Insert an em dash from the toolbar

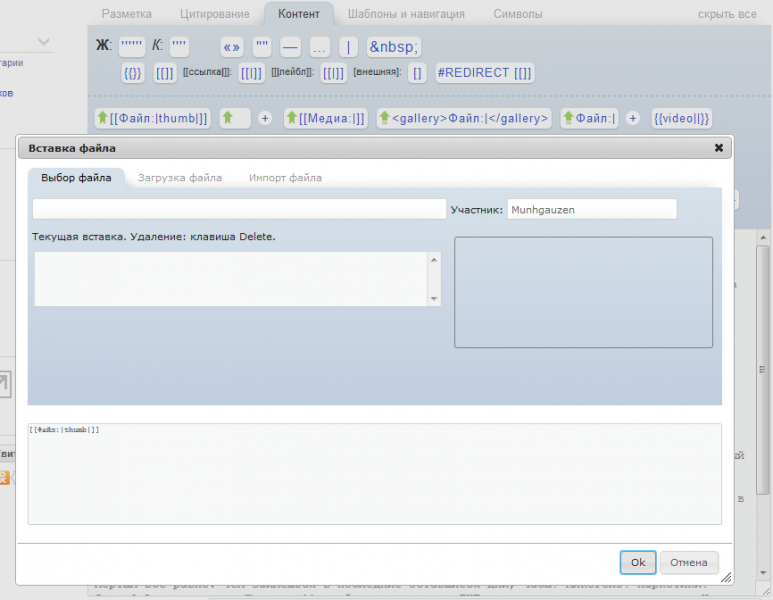[290, 46]
